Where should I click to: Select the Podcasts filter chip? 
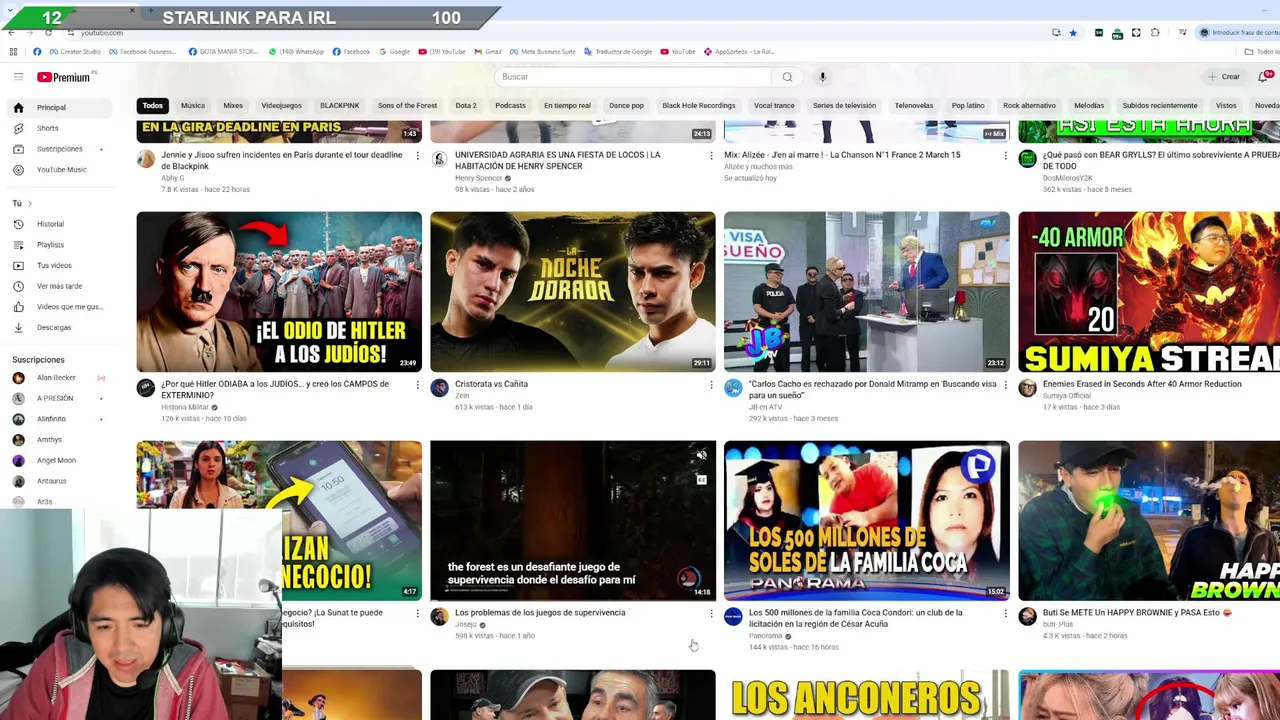(510, 105)
